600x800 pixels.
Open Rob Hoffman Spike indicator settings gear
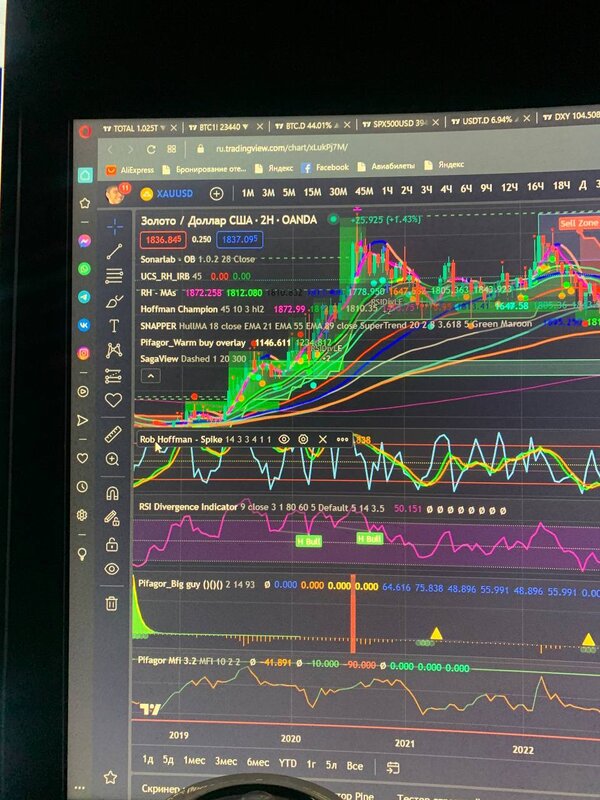303,439
